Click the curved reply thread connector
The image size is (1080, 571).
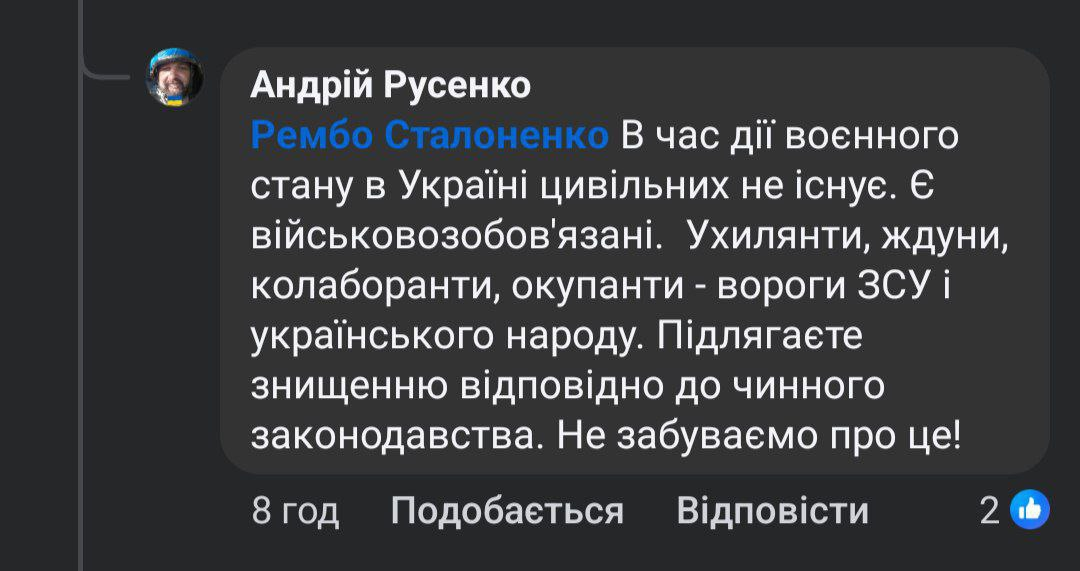tap(105, 72)
